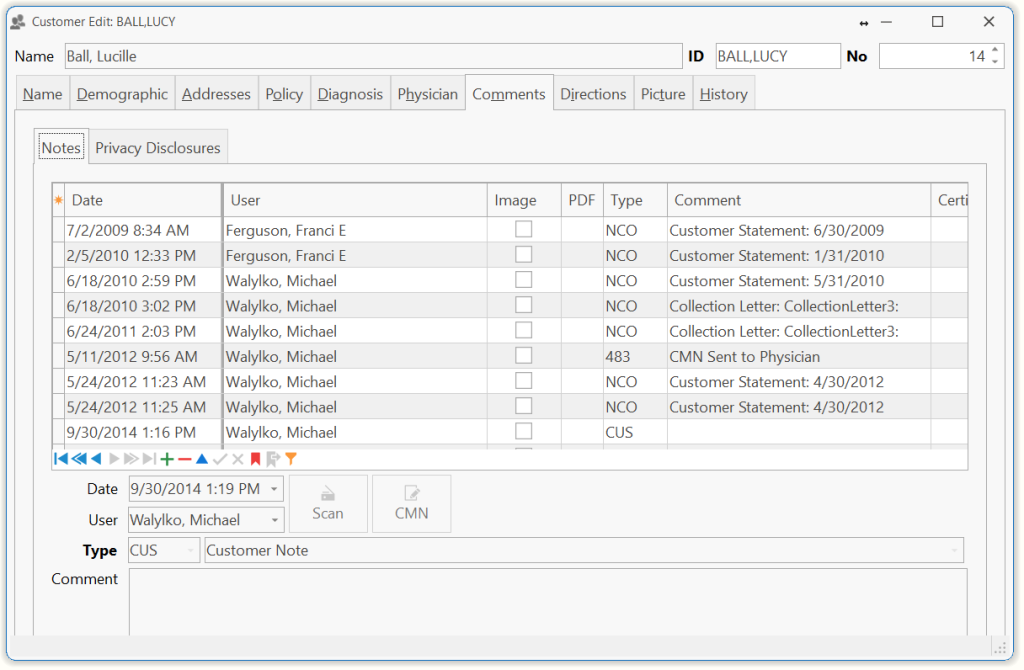This screenshot has width=1024, height=670.
Task: Click the blue triangle edit record icon
Action: tap(202, 459)
